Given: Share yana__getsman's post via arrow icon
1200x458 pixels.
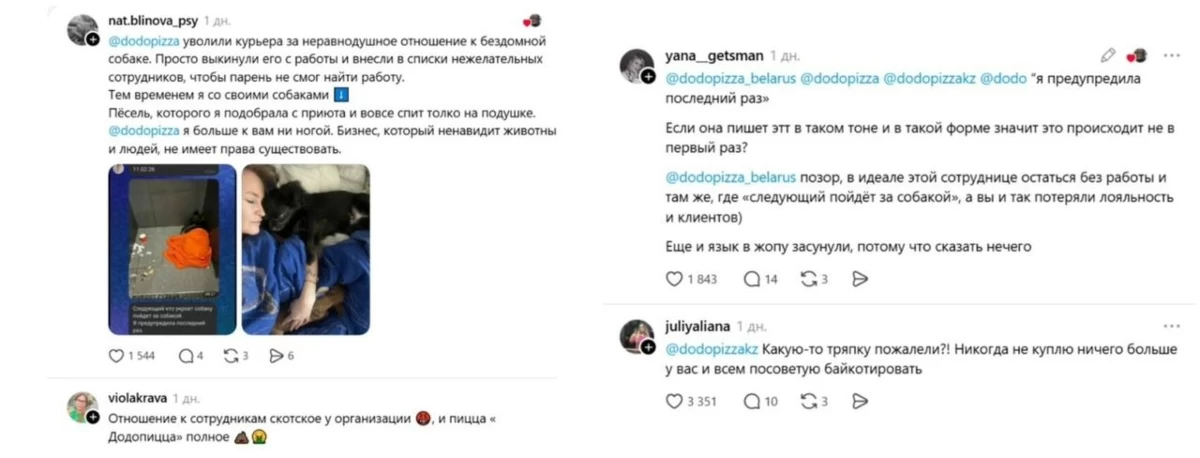Looking at the screenshot, I should click(x=859, y=280).
